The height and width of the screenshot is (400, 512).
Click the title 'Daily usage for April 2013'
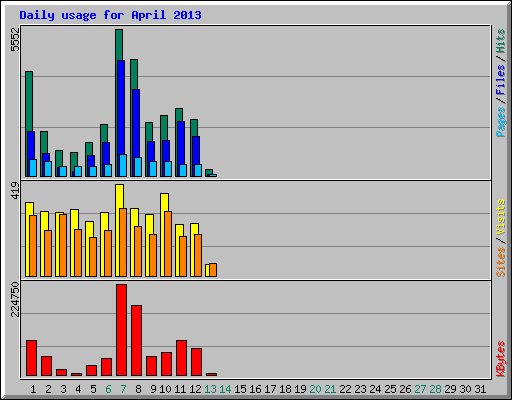pos(110,15)
